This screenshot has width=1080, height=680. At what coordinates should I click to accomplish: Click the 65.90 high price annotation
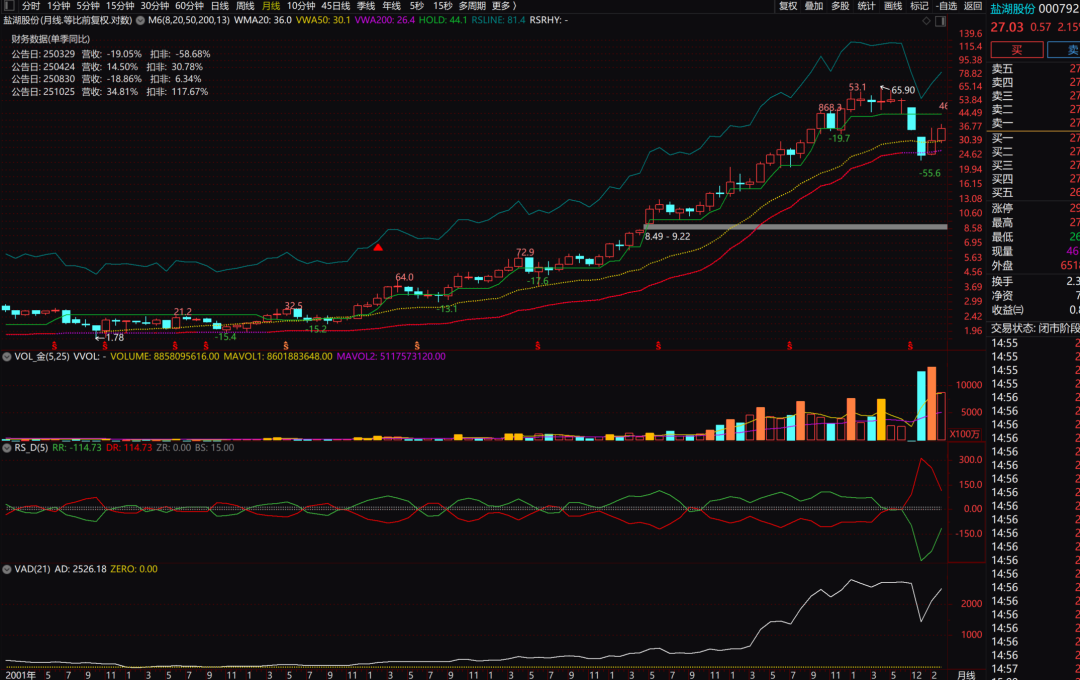[903, 90]
